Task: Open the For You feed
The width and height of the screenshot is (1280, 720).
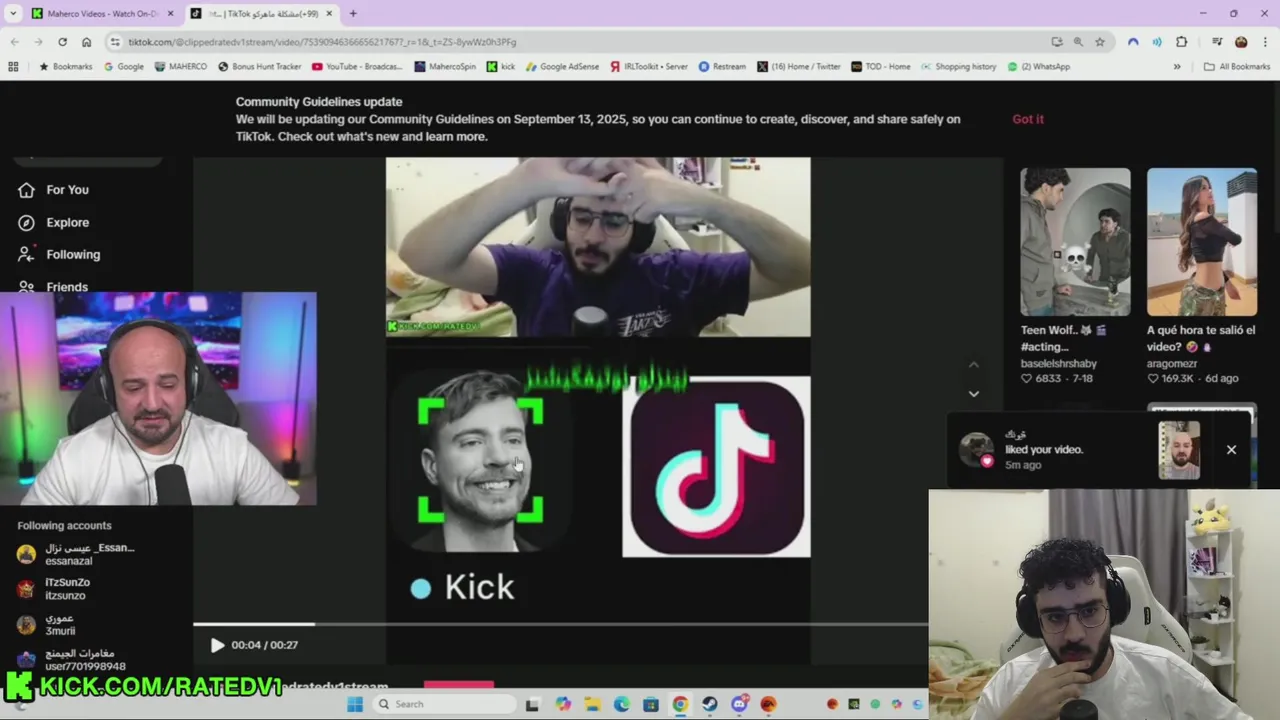Action: (x=53, y=190)
